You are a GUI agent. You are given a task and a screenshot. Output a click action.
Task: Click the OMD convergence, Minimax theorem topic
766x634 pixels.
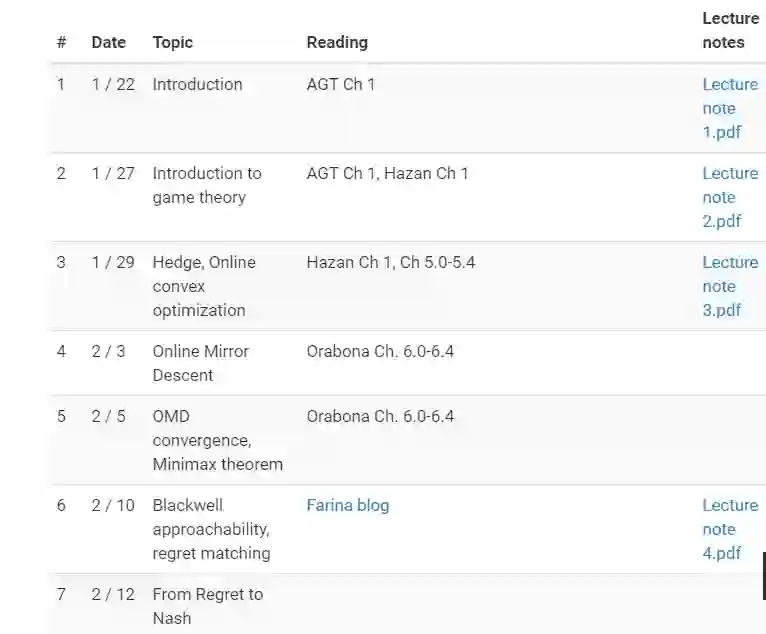pos(217,440)
